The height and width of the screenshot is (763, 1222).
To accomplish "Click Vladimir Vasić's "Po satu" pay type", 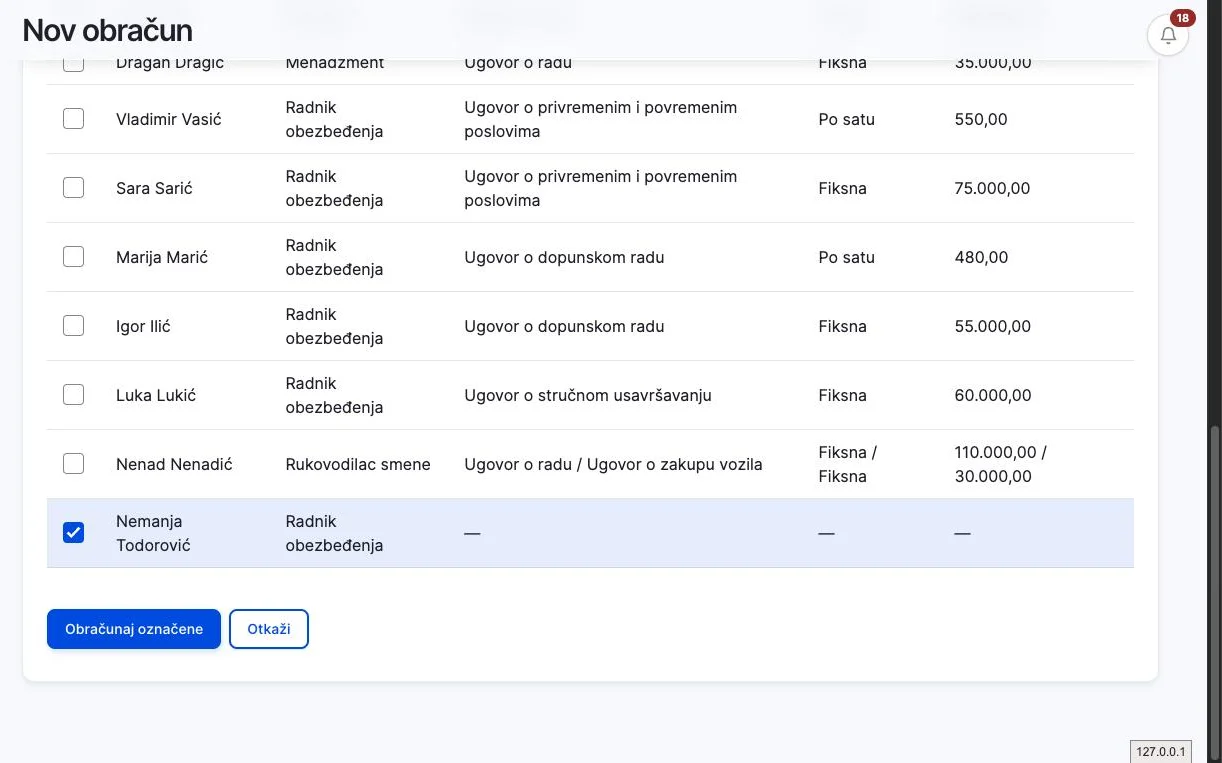I will click(846, 119).
